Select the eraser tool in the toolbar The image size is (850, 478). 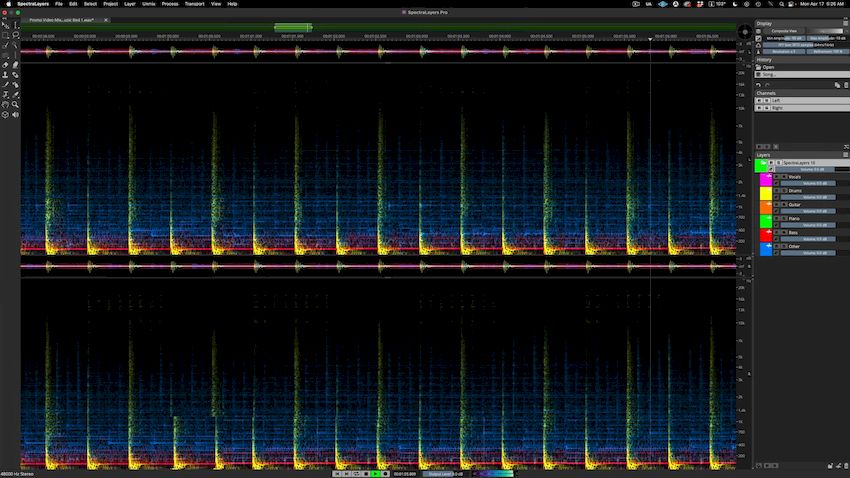5,65
